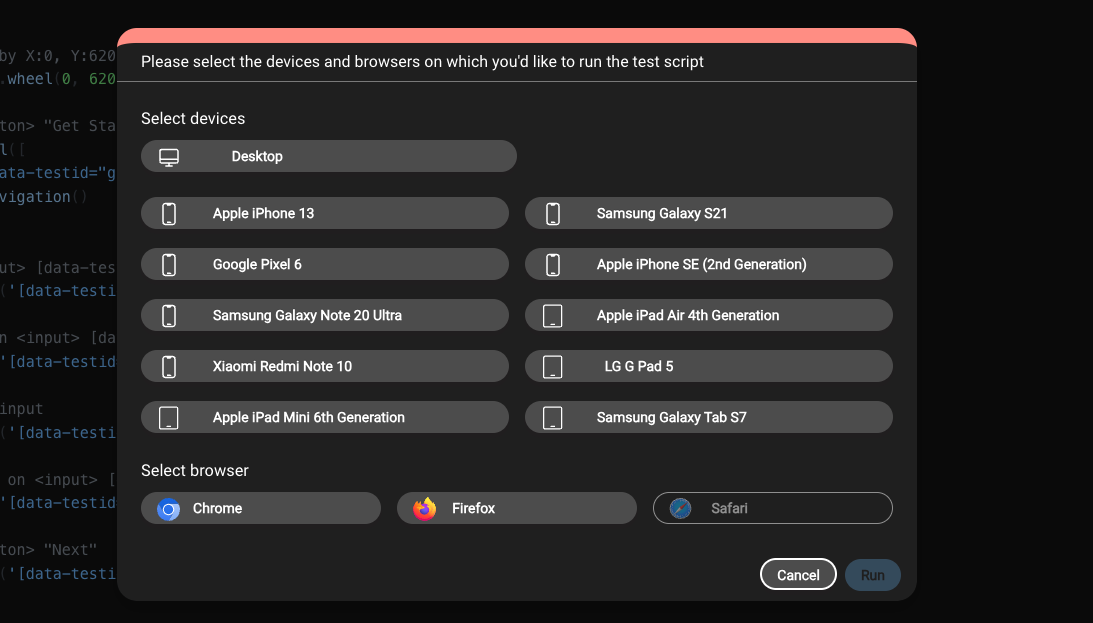Click the desktop monitor icon
Image resolution: width=1093 pixels, height=623 pixels.
[x=169, y=157]
